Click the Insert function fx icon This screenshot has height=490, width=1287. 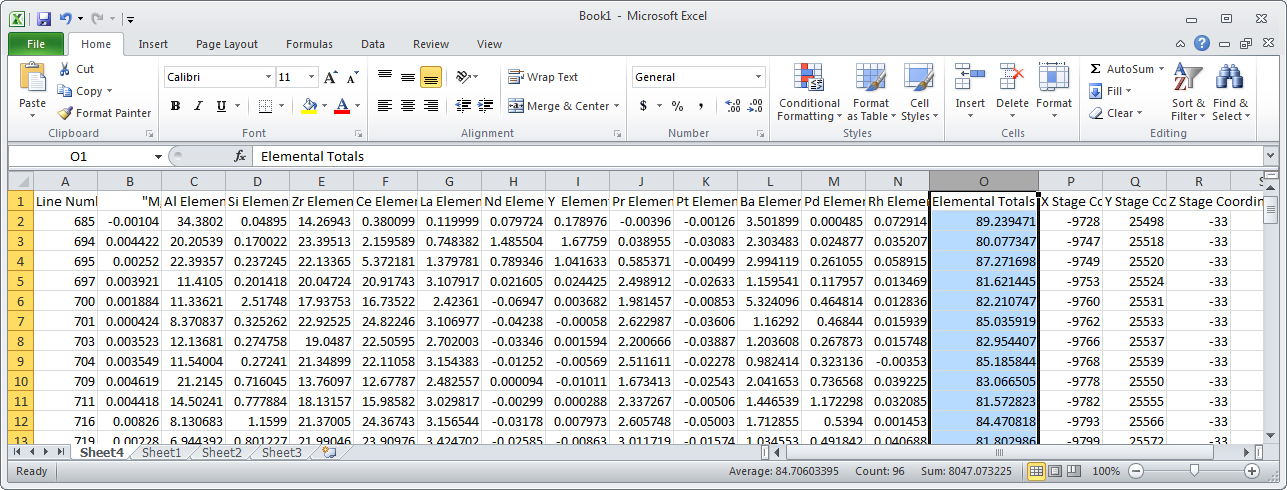tap(240, 157)
